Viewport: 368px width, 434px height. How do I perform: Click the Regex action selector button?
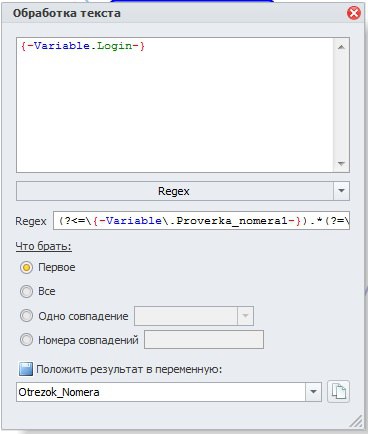click(x=175, y=191)
